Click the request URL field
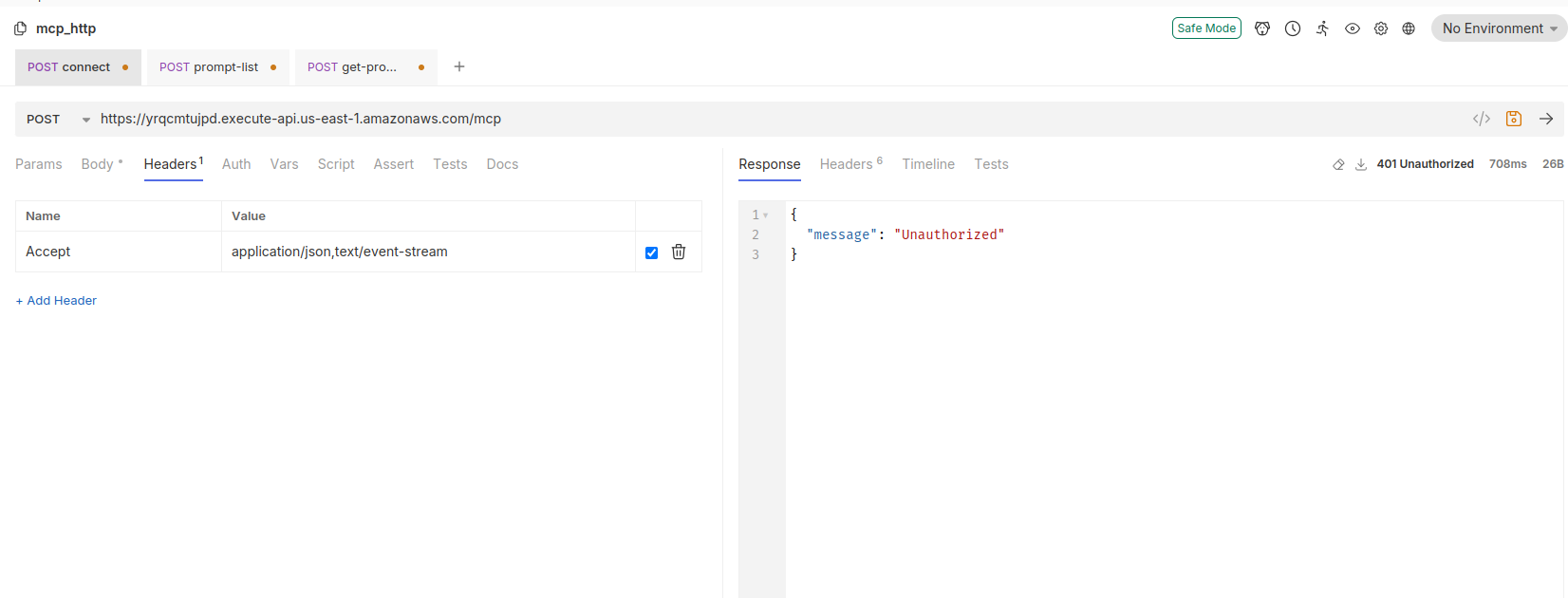Screen dimensions: 1568x598 pos(778,120)
